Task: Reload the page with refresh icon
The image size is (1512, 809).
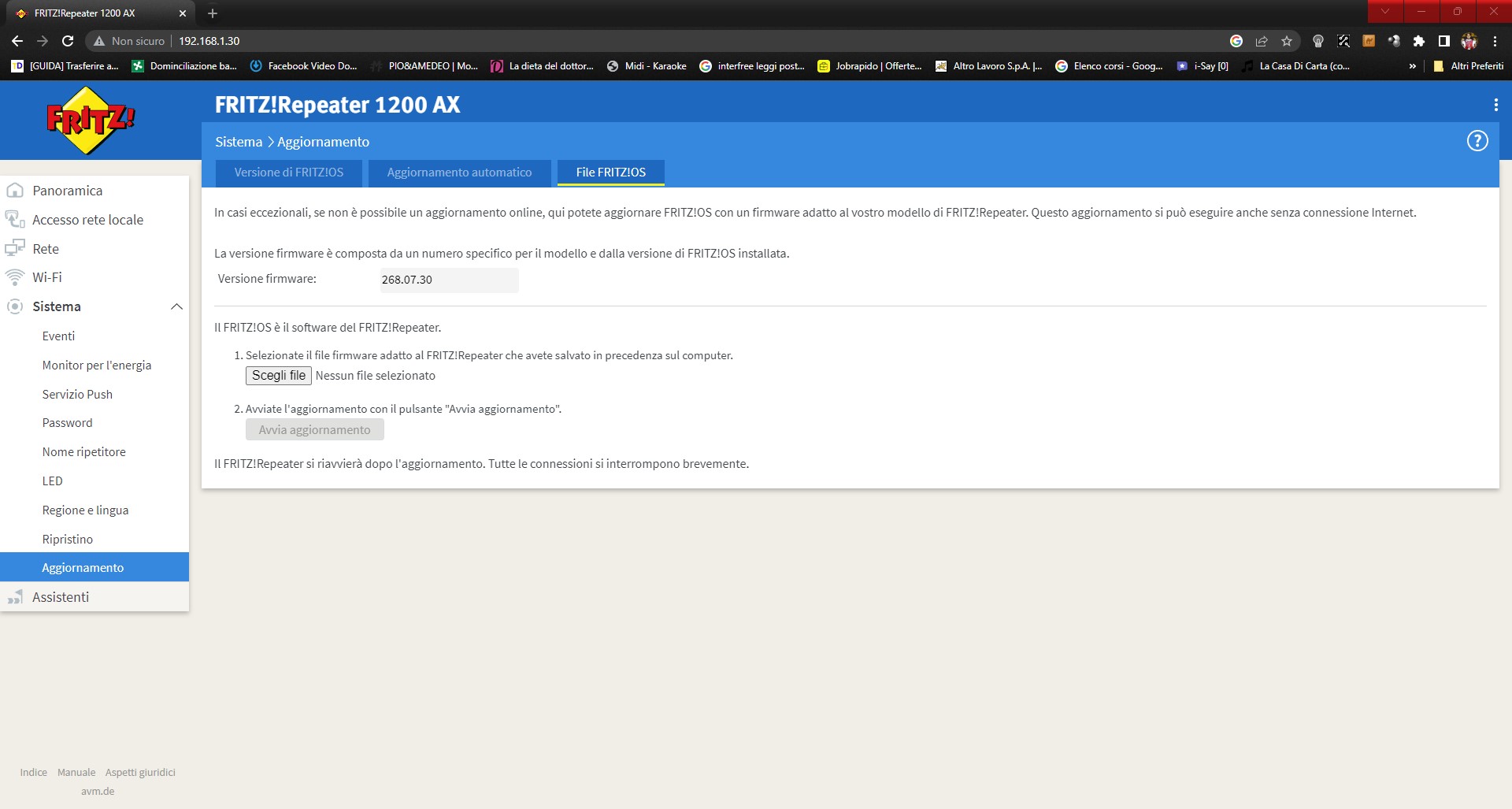Action: [68, 41]
